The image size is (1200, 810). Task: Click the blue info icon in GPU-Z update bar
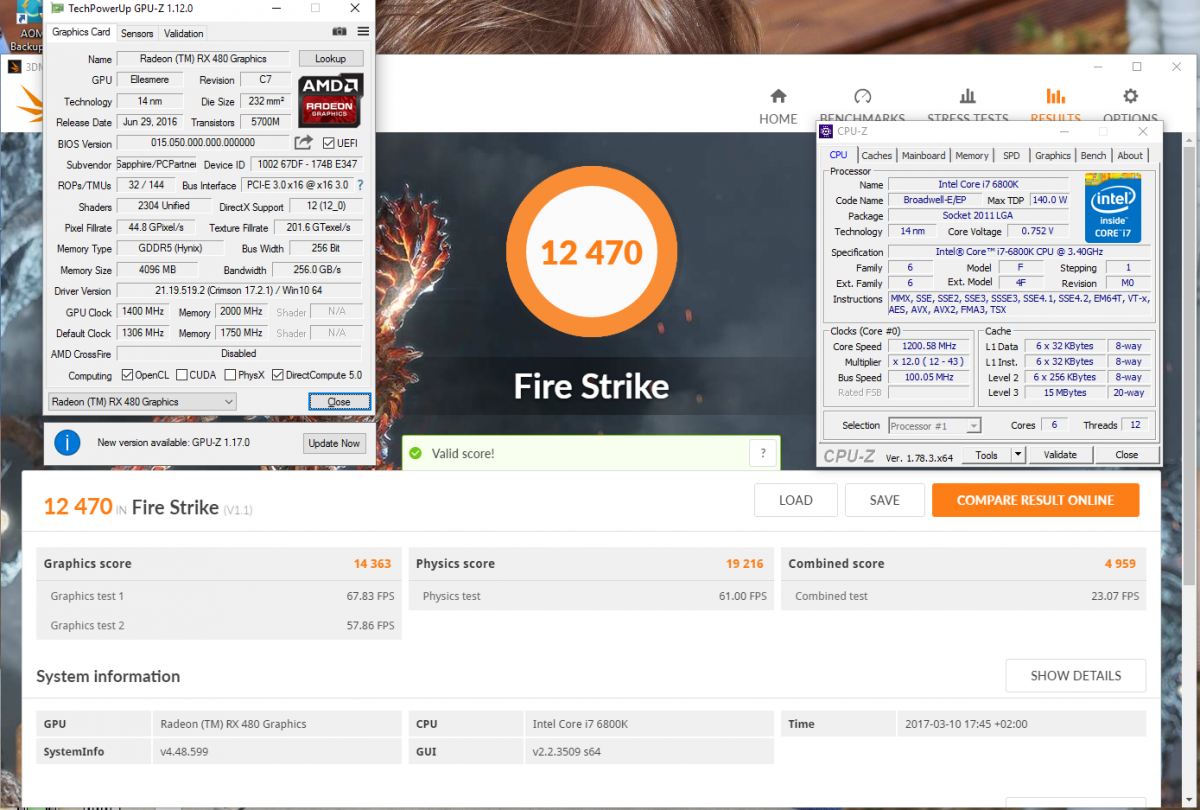tap(67, 442)
